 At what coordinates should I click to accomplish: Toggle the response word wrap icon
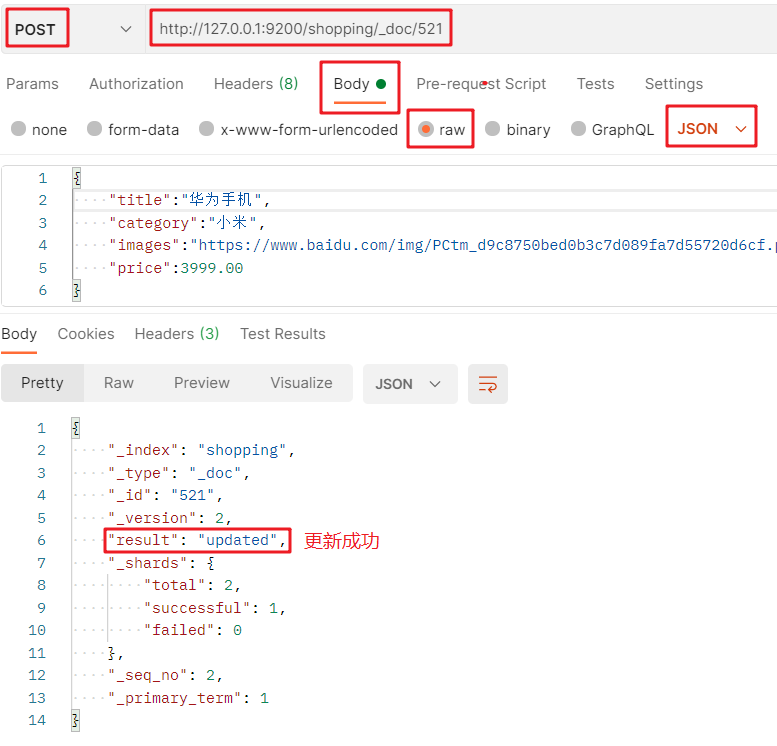coord(488,384)
